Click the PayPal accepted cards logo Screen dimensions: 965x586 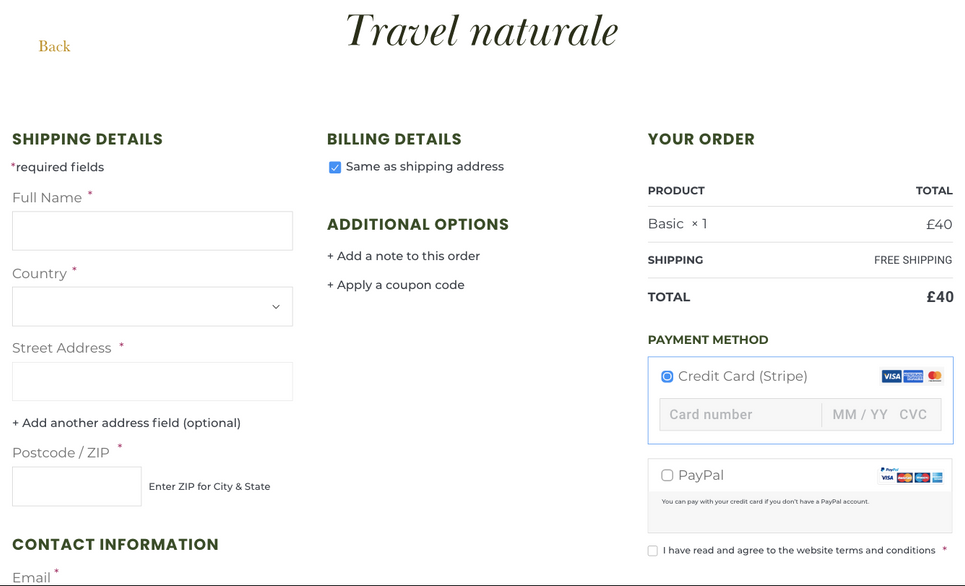point(911,475)
